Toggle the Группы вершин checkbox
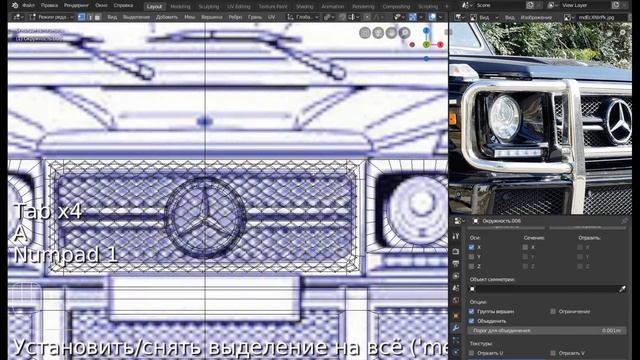The width and height of the screenshot is (640, 360). coord(471,311)
